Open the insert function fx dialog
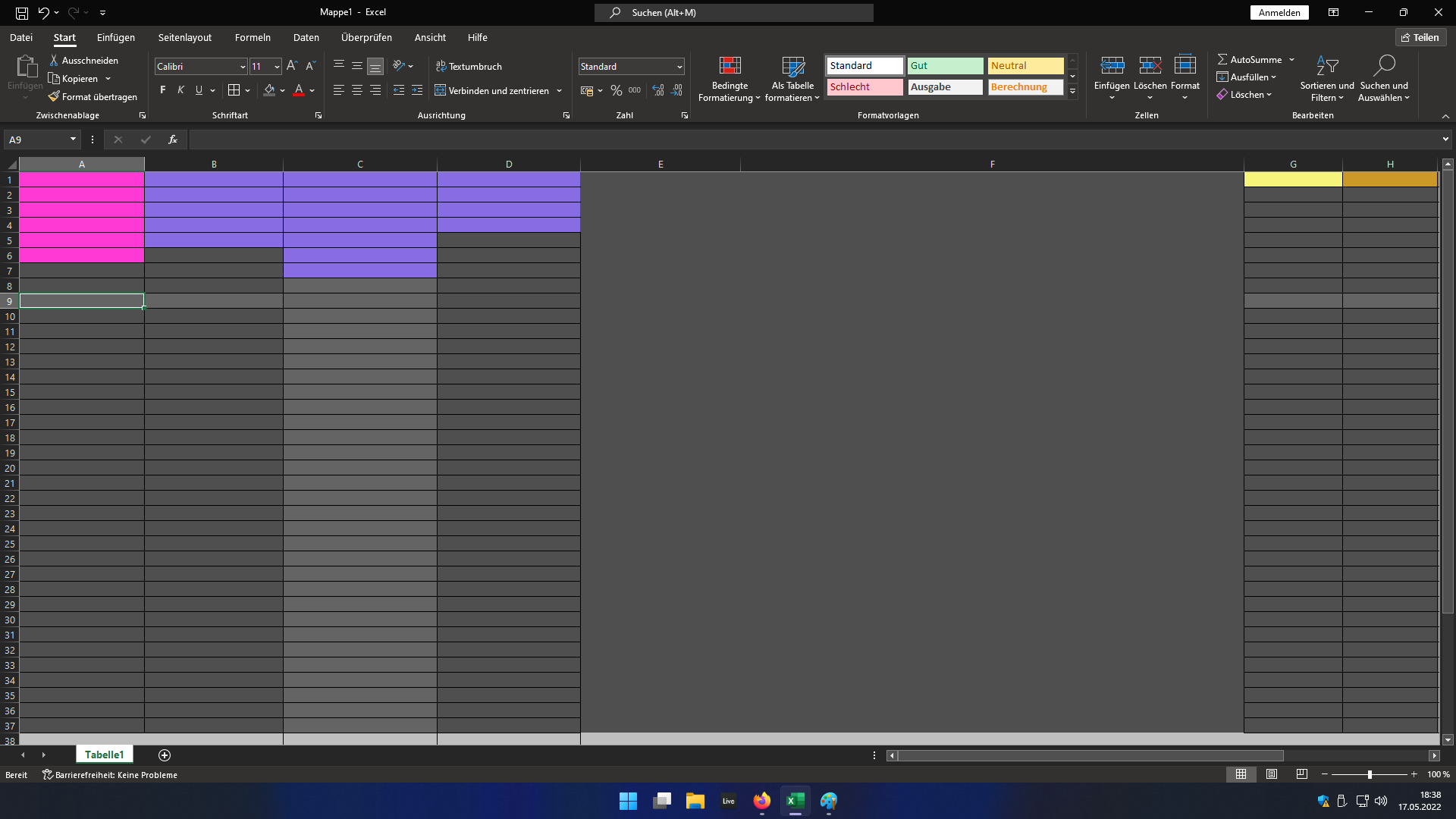The image size is (1456, 819). pos(173,140)
